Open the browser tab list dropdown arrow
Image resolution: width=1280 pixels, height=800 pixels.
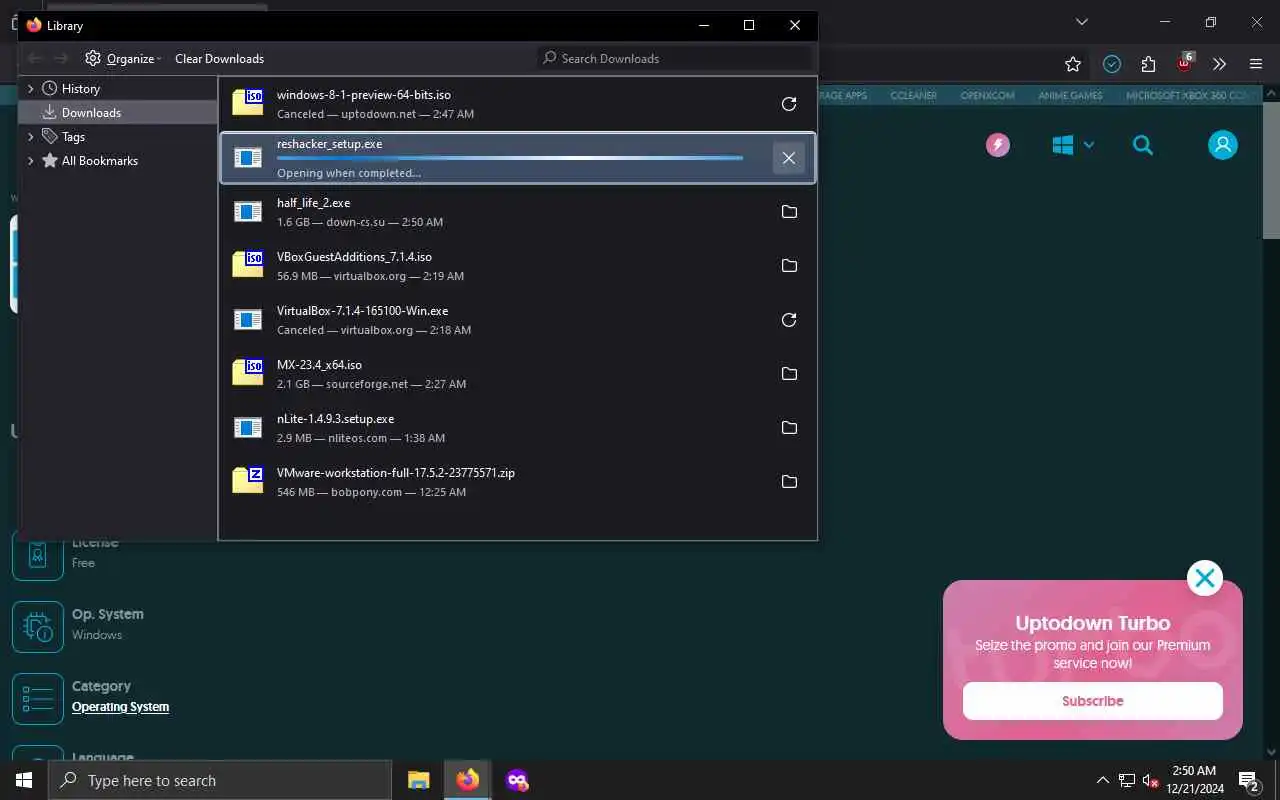[x=1081, y=22]
